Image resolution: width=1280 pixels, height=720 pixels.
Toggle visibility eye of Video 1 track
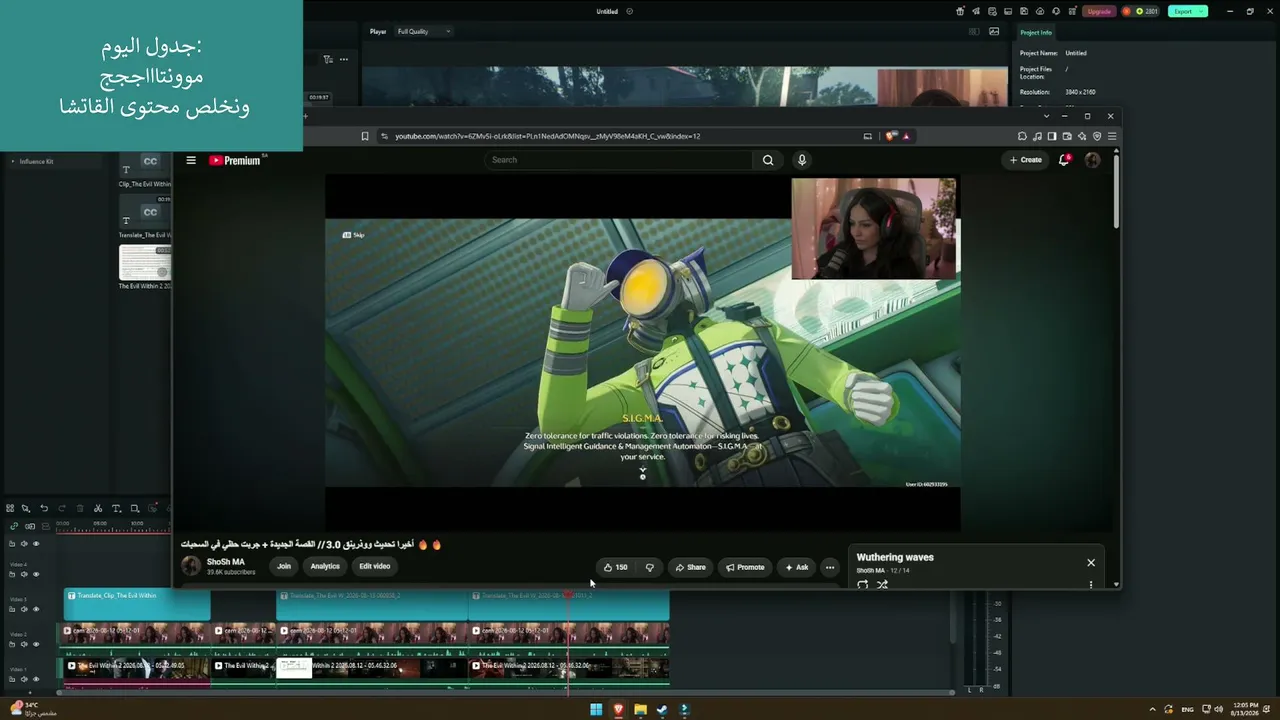(36, 679)
